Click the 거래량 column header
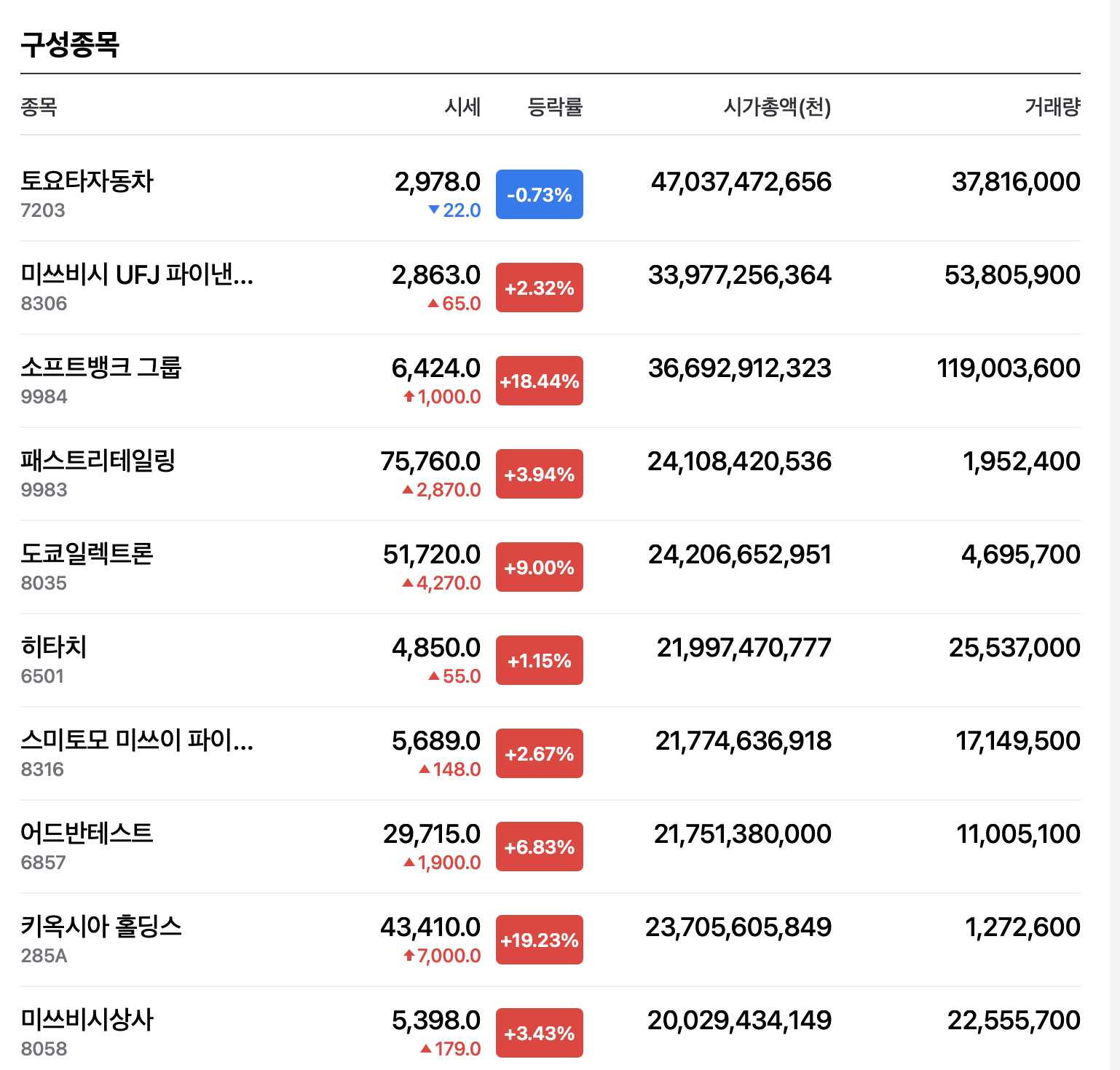This screenshot has height=1070, width=1120. 1052,107
